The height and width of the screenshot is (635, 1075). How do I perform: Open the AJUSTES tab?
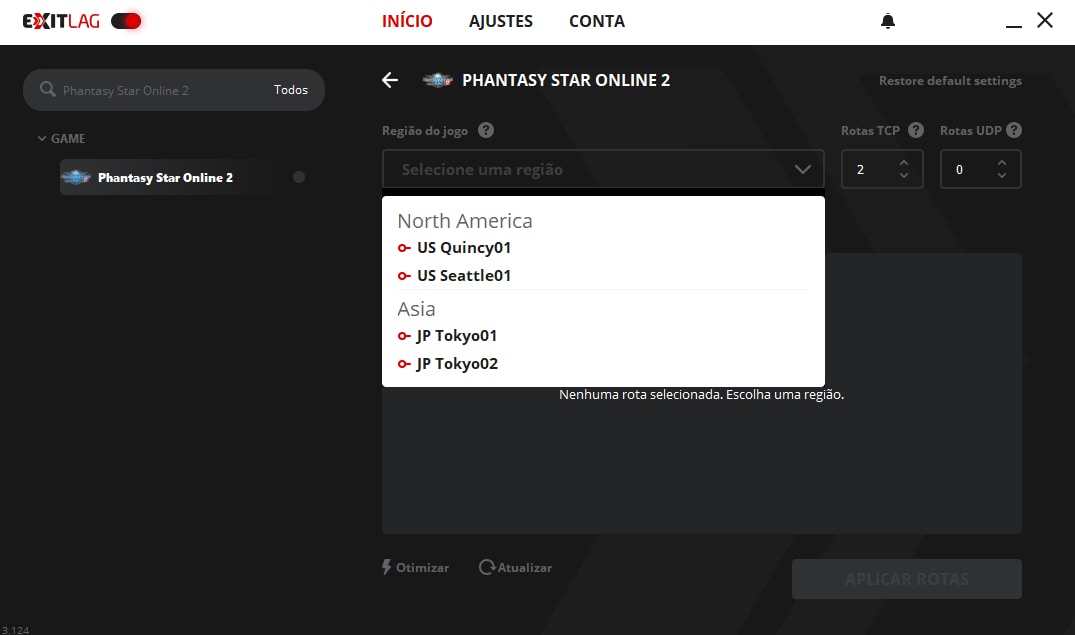pyautogui.click(x=501, y=21)
